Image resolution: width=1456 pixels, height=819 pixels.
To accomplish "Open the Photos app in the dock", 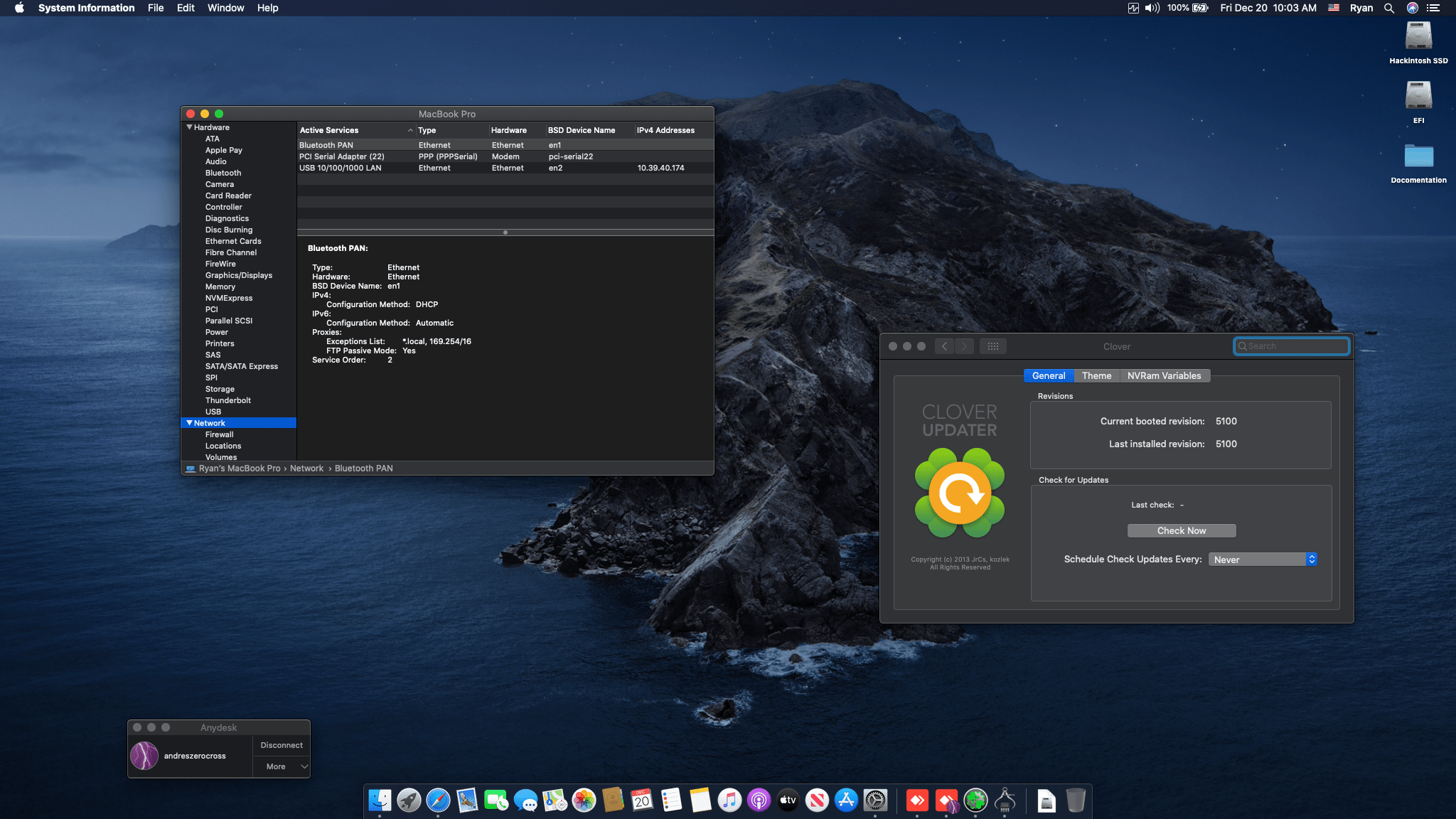I will [x=584, y=801].
